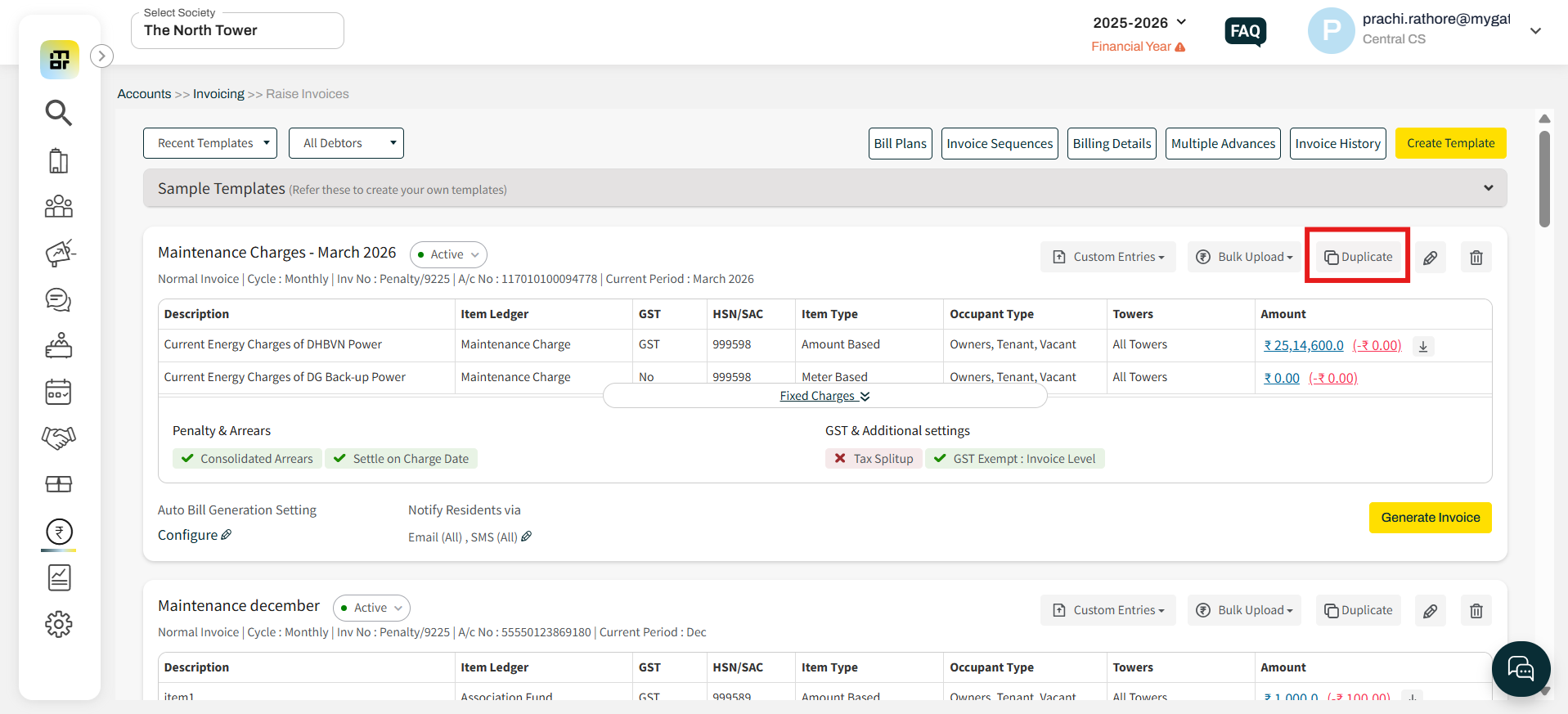Click the Tax Splitup chip
The width and height of the screenshot is (1568, 714).
pyautogui.click(x=874, y=459)
